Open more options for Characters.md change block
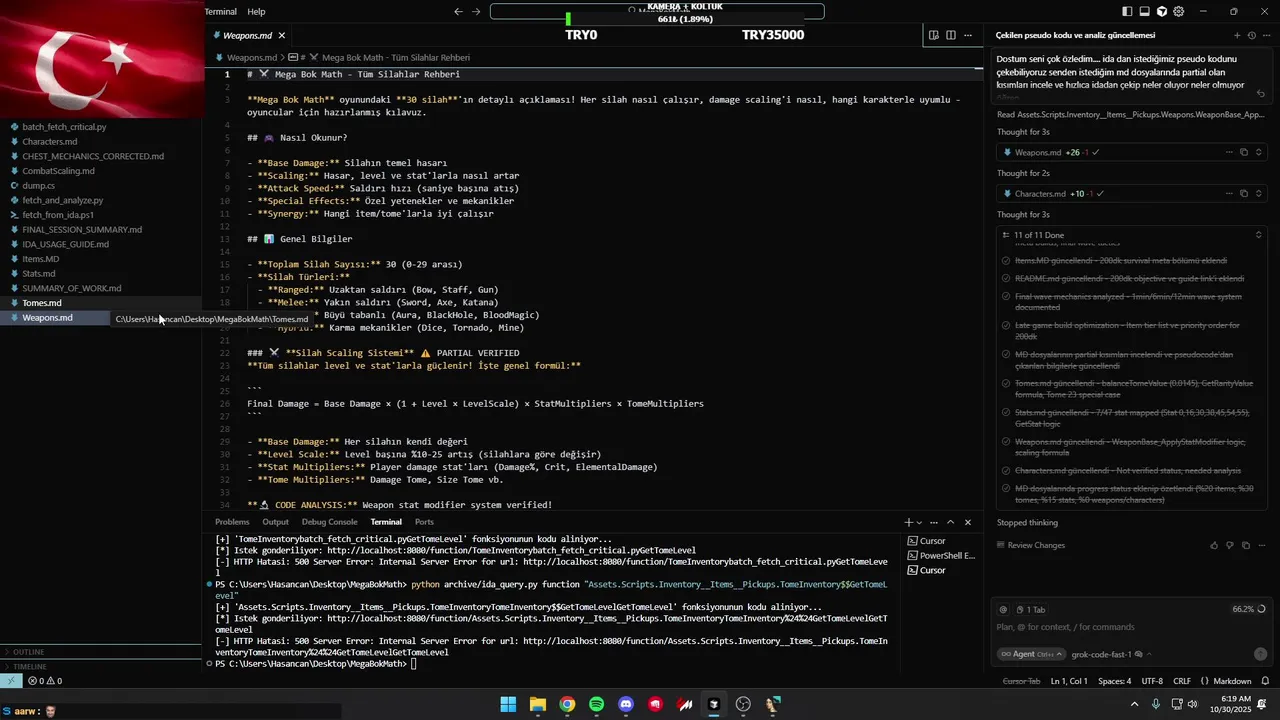The image size is (1280, 720). click(1229, 194)
